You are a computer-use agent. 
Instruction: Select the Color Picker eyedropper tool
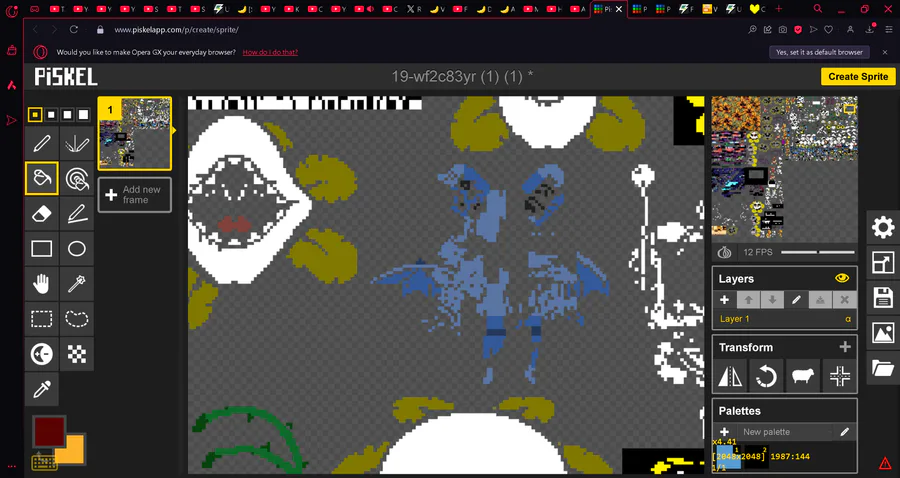(x=41, y=390)
